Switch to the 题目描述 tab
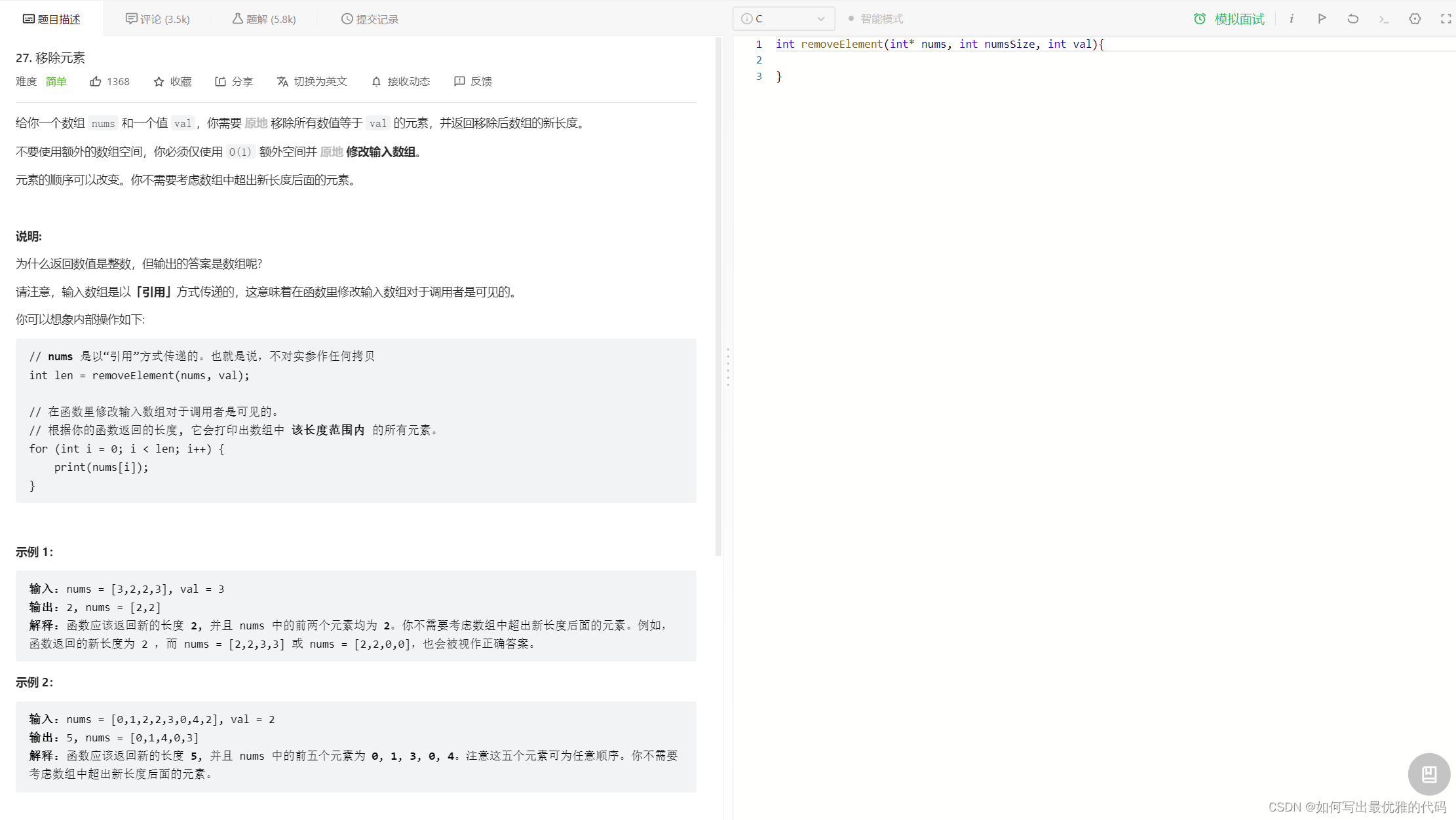This screenshot has width=1456, height=820. [x=52, y=19]
